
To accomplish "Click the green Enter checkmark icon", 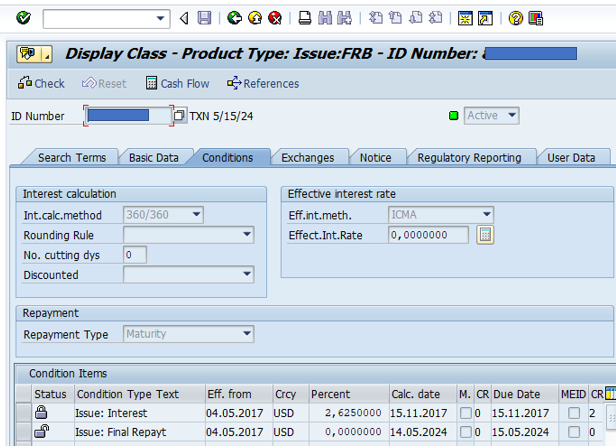I will [x=24, y=18].
